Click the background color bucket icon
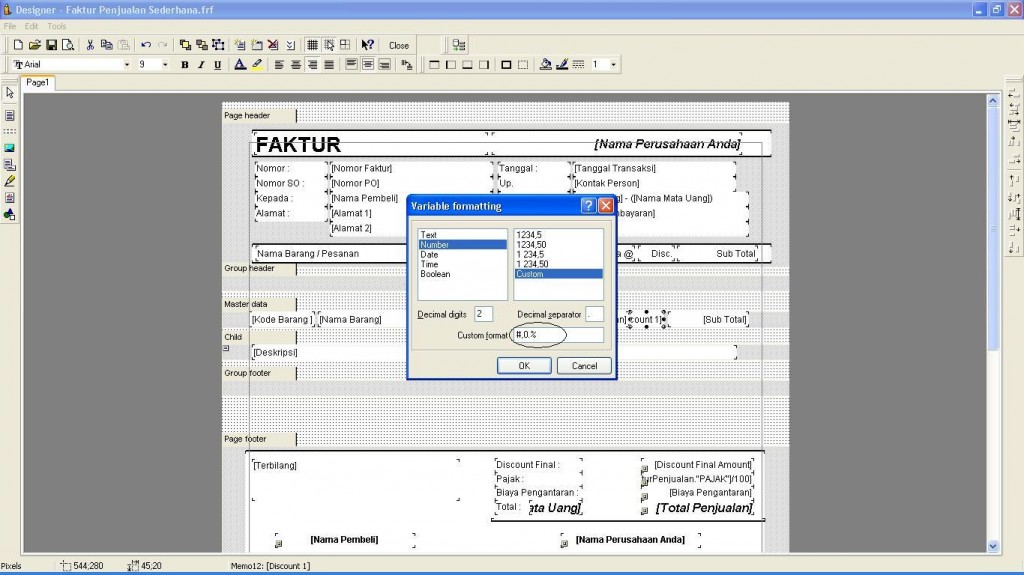 [545, 65]
